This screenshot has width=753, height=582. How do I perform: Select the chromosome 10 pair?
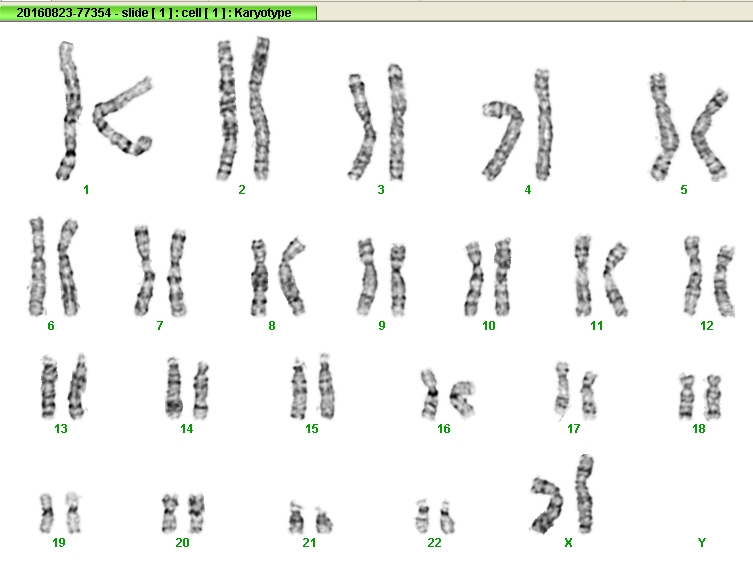click(488, 278)
